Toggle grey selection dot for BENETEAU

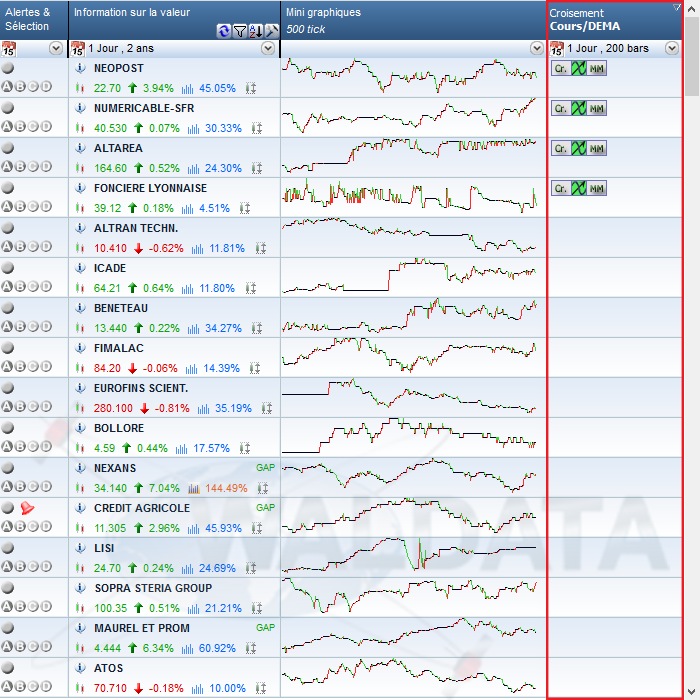(x=8, y=308)
